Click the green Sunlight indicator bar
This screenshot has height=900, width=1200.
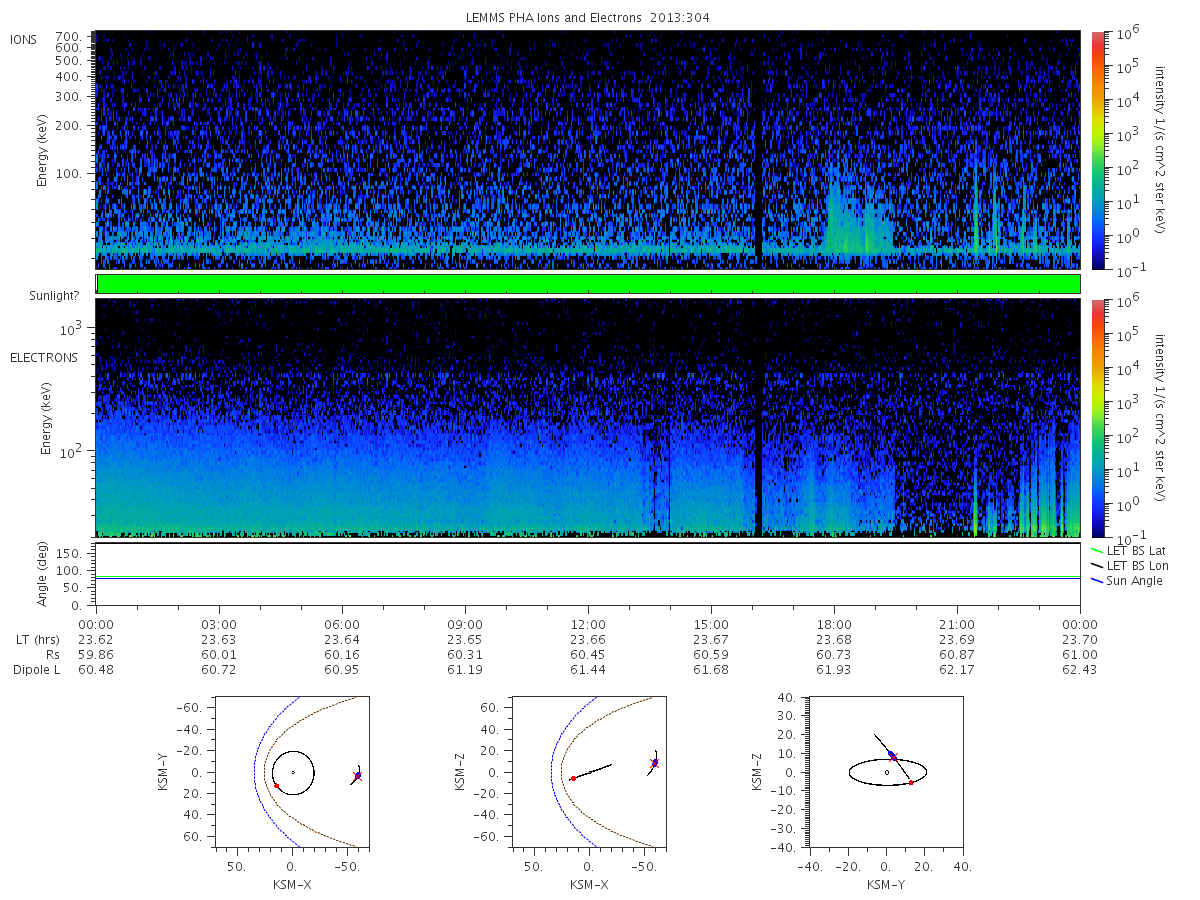pyautogui.click(x=588, y=284)
